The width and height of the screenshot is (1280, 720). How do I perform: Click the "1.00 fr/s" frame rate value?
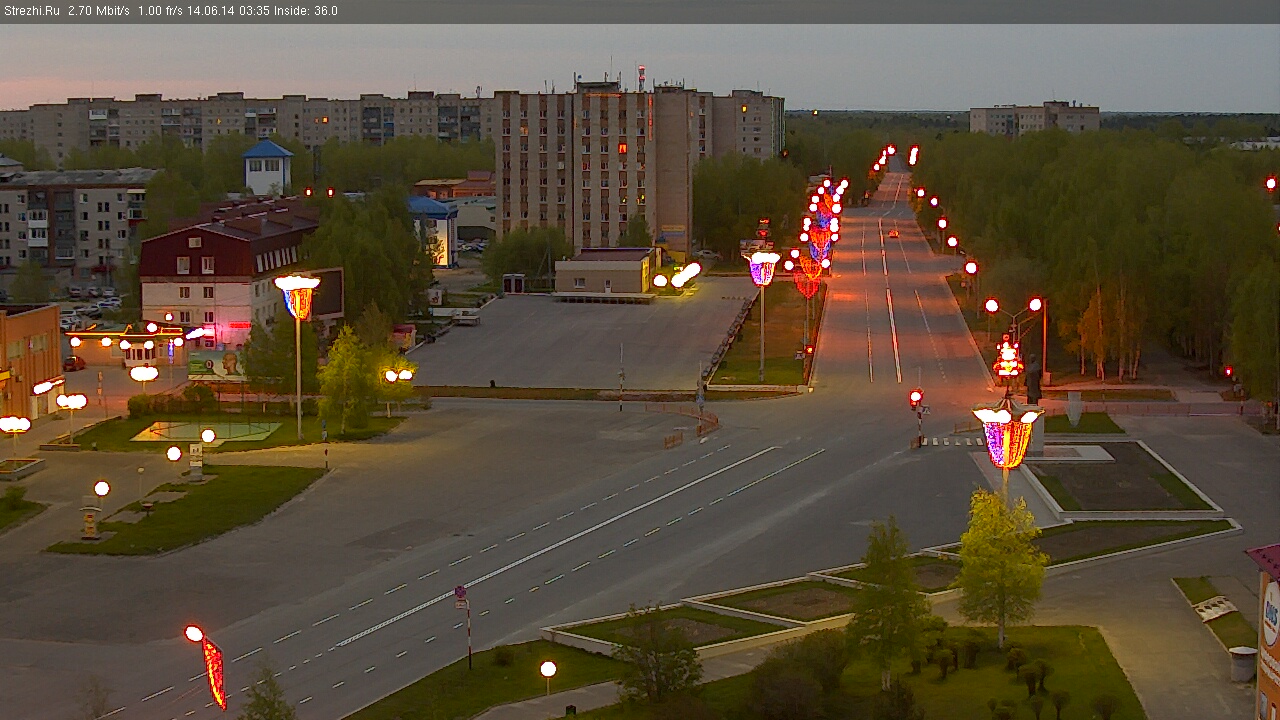point(161,11)
